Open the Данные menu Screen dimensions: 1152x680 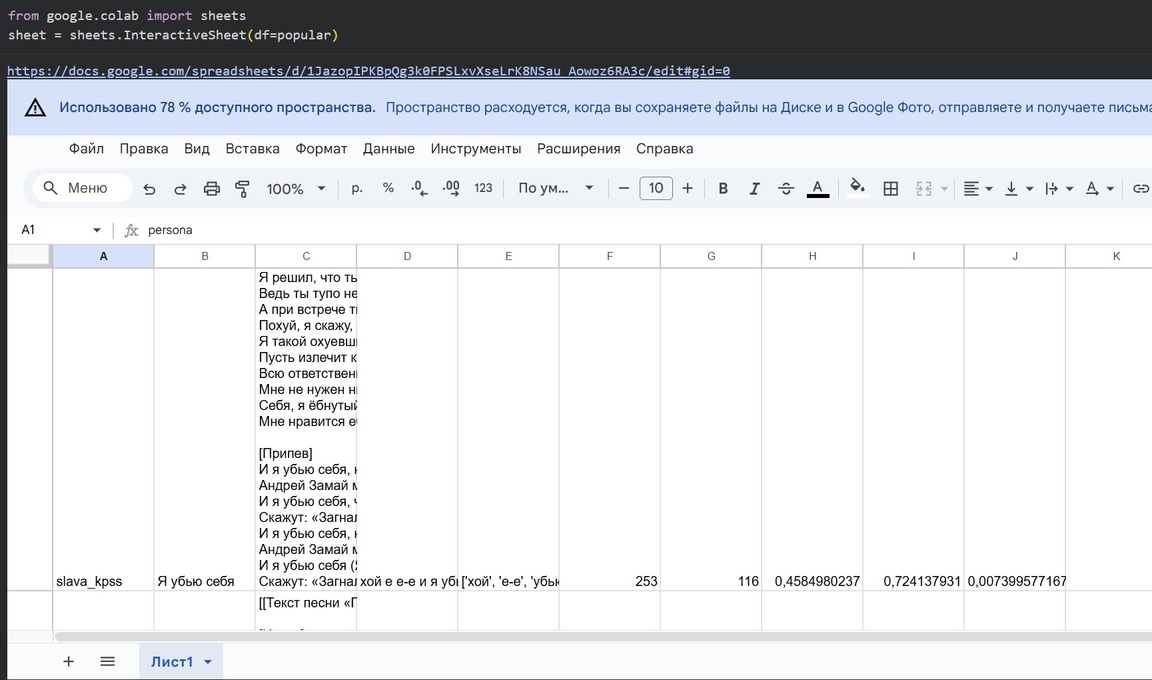tap(388, 149)
